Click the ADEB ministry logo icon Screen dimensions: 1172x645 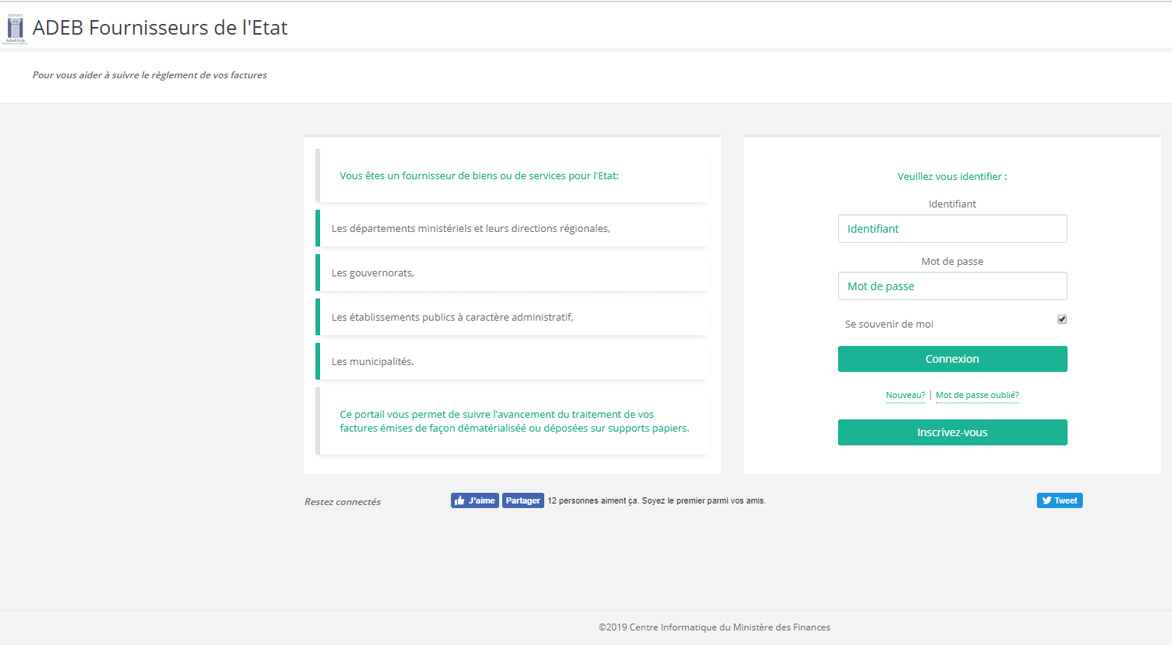(x=15, y=29)
